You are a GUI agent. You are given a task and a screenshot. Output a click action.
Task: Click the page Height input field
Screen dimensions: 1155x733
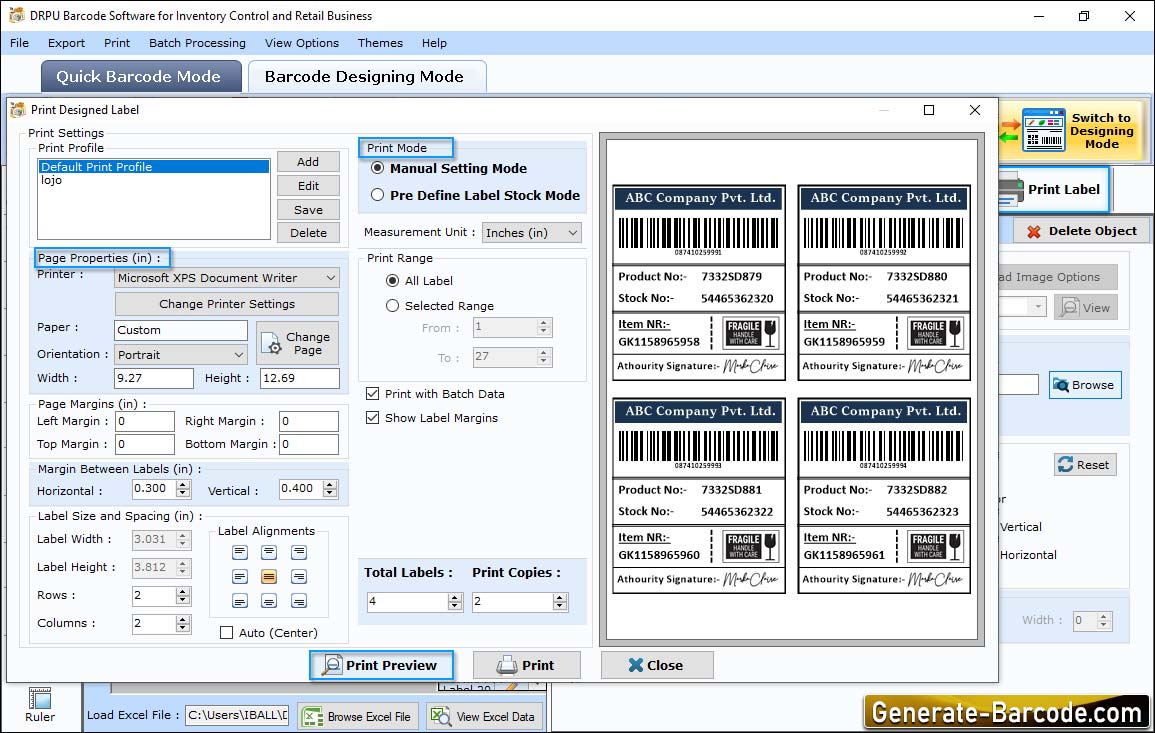pos(300,378)
